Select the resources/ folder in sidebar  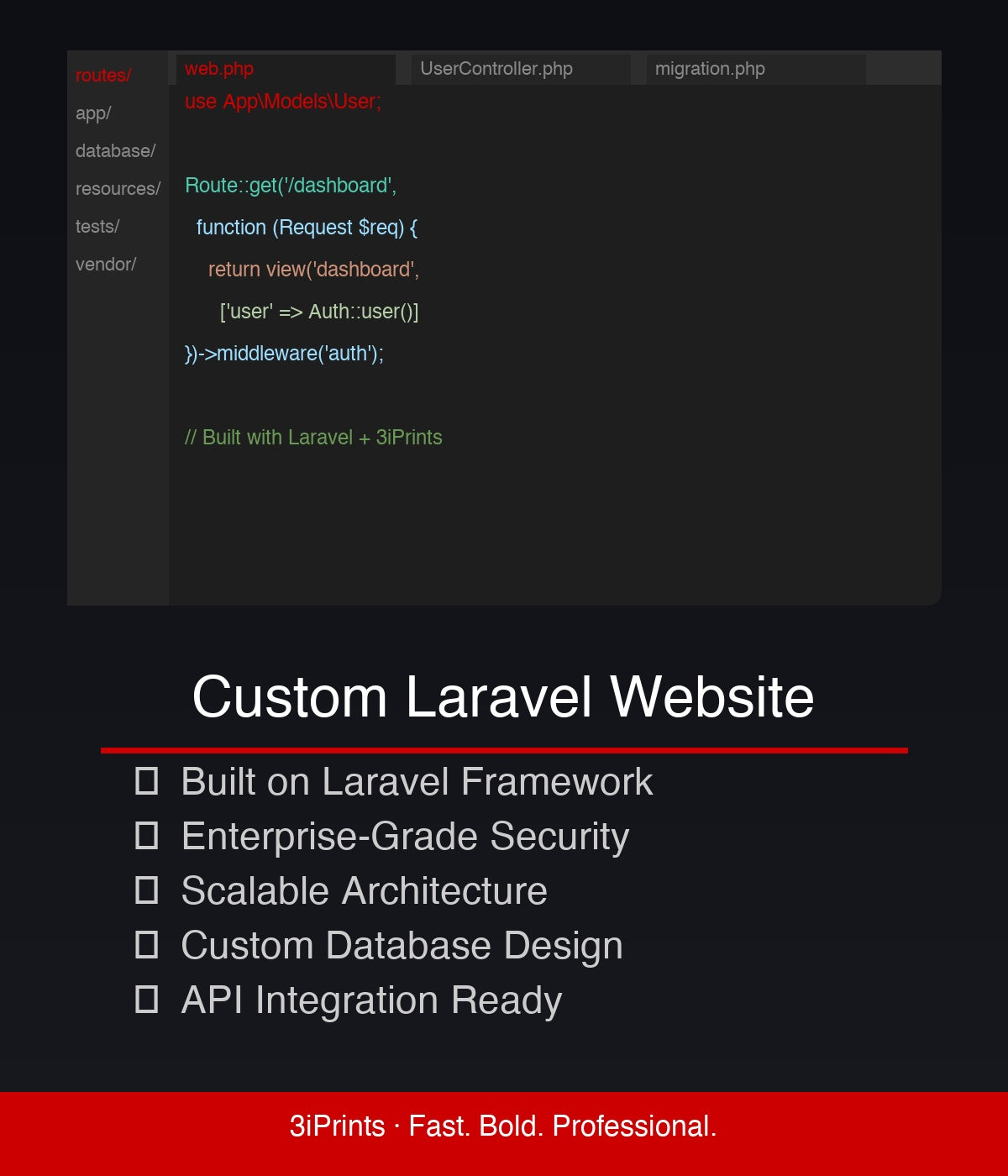pos(118,188)
